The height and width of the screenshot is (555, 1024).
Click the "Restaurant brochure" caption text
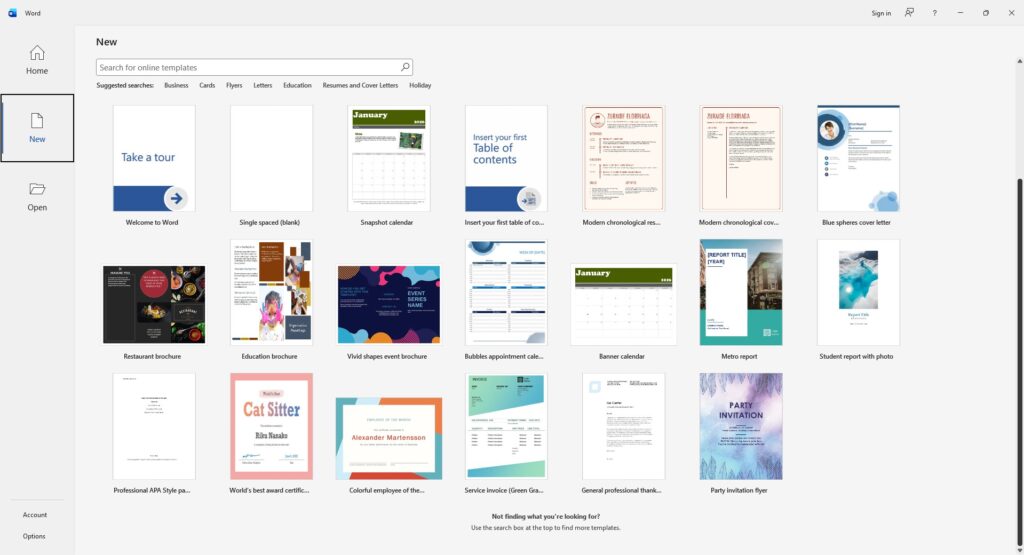152,357
